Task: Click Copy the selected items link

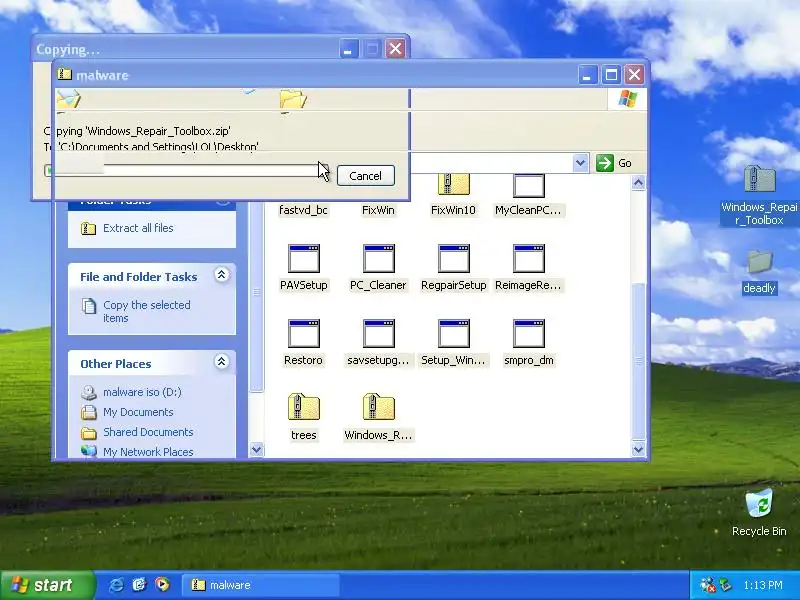Action: tap(146, 311)
